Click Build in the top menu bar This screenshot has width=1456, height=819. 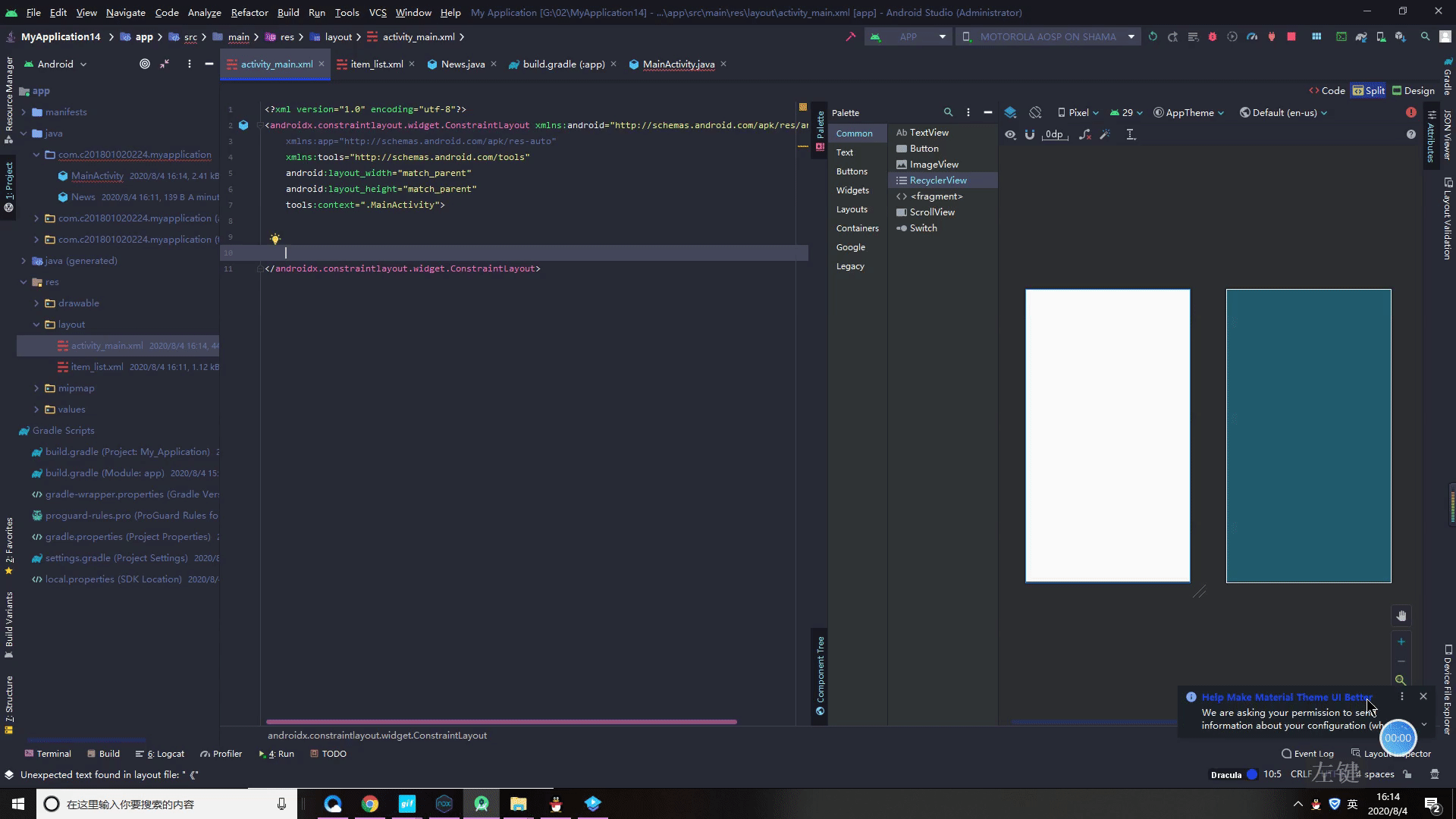coord(288,12)
